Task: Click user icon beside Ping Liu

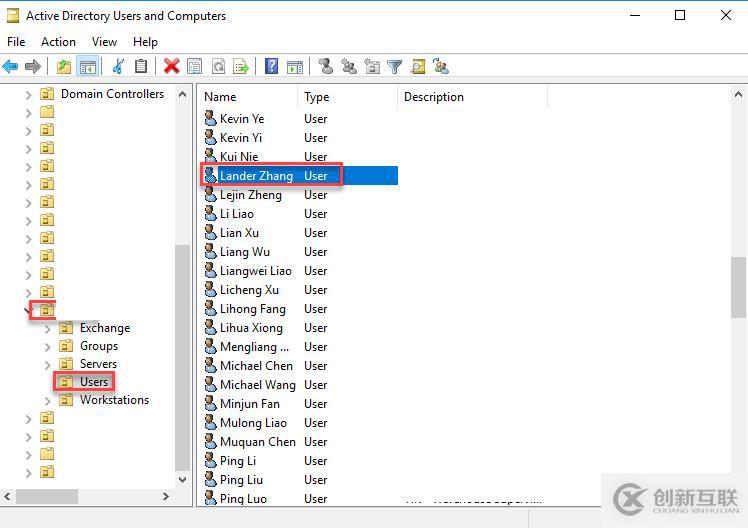Action: coord(210,480)
